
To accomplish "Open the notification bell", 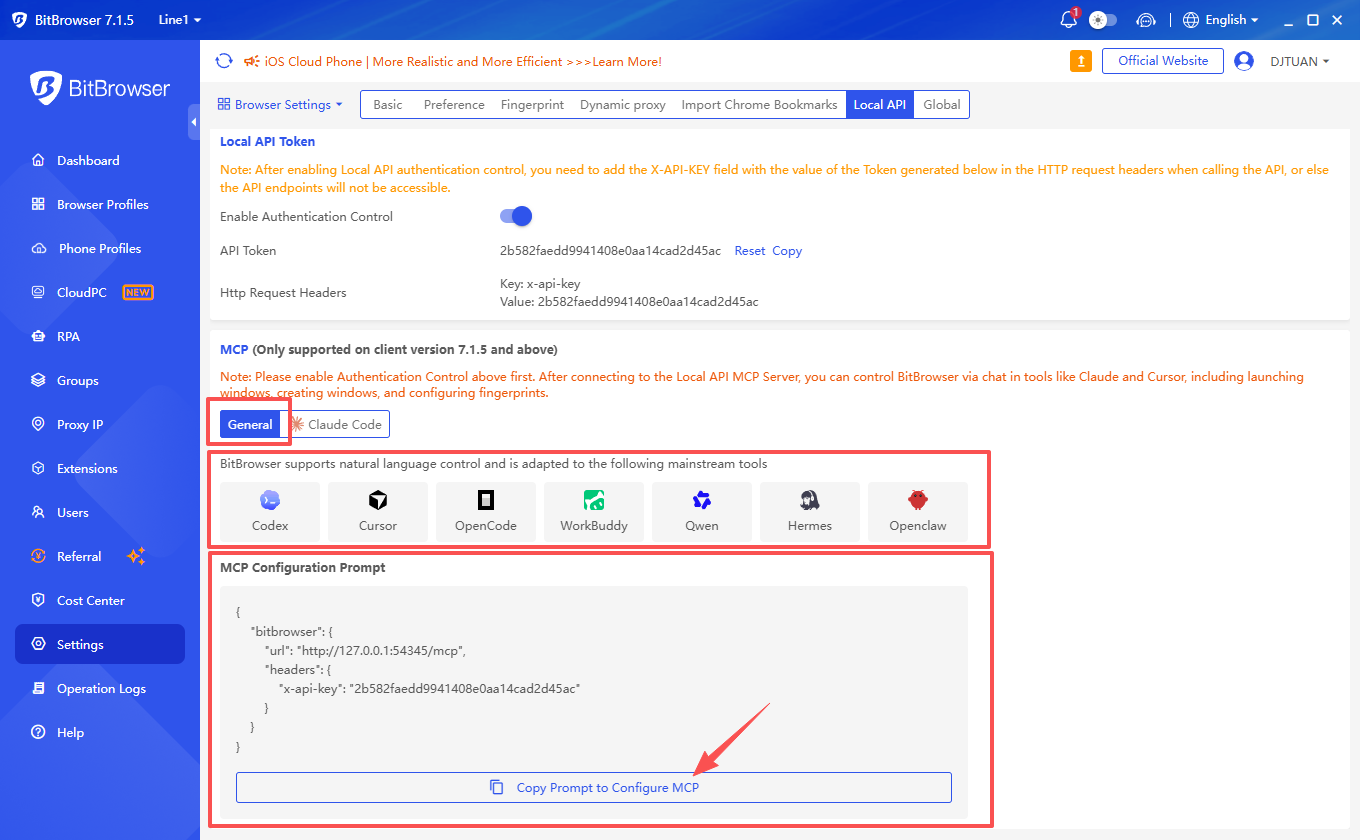I will coord(1068,20).
